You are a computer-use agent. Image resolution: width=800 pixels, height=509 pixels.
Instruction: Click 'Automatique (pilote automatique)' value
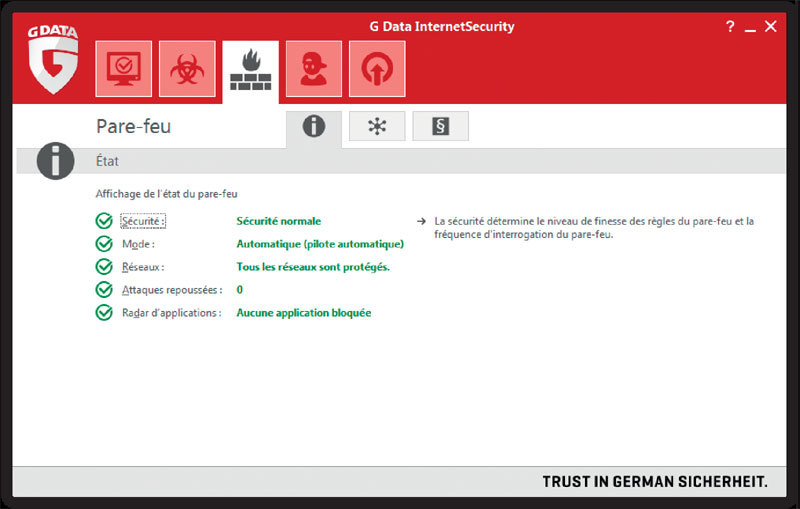coord(320,244)
